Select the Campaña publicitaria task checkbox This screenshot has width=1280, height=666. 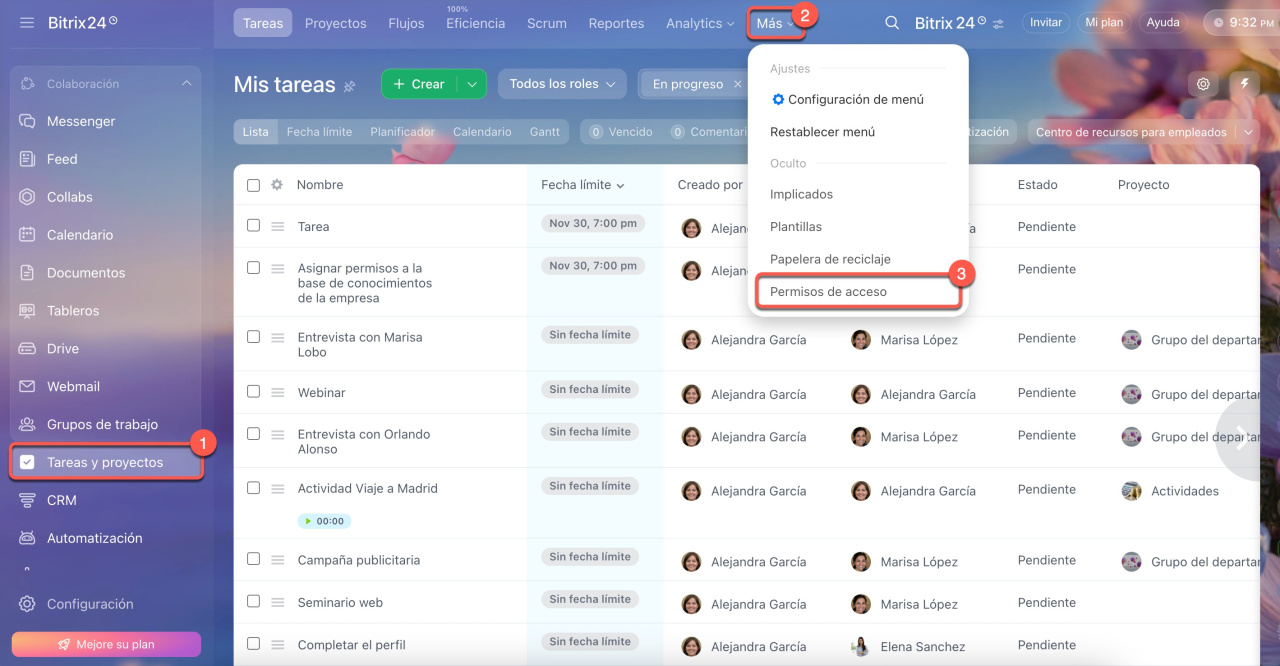[x=253, y=559]
